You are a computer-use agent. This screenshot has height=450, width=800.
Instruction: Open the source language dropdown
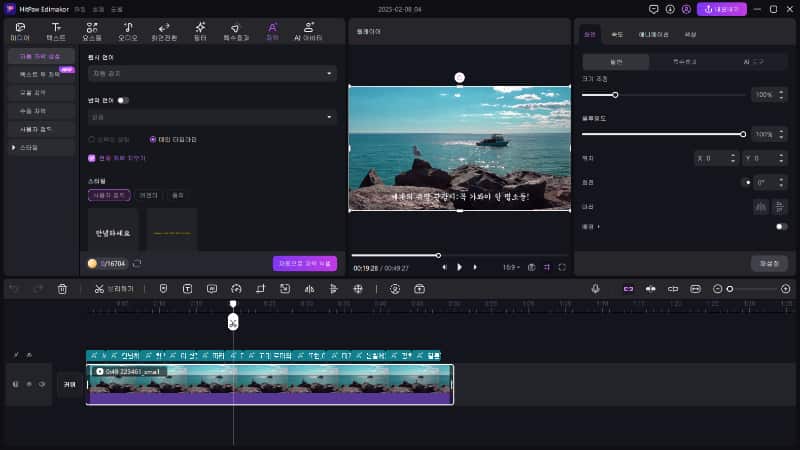pos(212,73)
